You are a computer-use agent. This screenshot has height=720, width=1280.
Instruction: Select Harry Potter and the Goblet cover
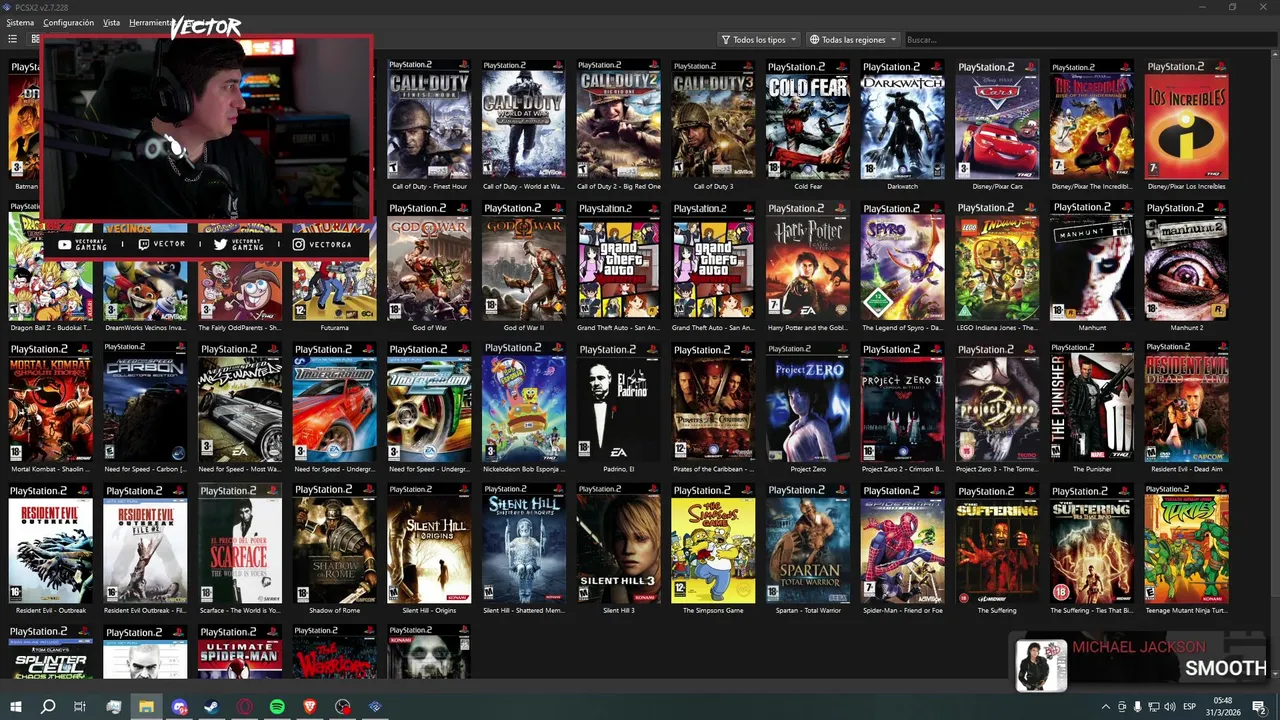(x=808, y=261)
